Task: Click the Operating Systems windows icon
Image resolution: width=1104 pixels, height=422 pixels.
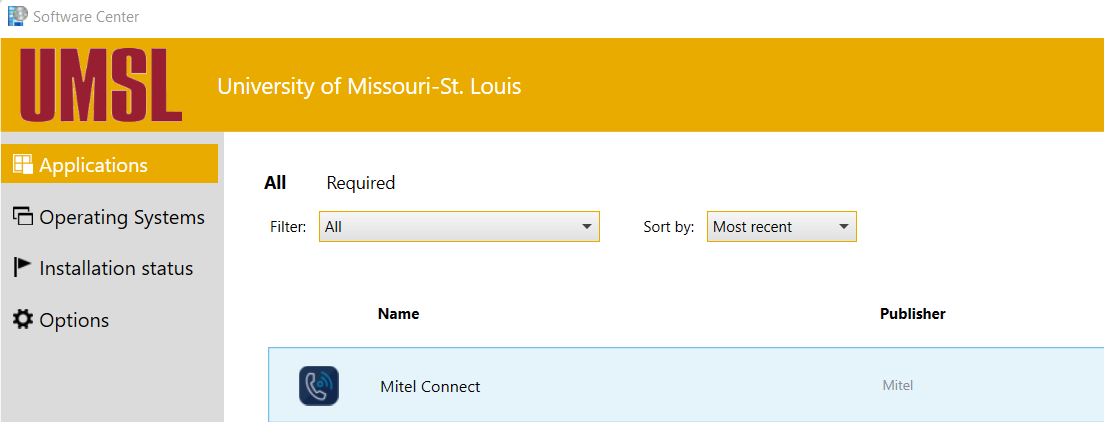Action: pyautogui.click(x=22, y=217)
